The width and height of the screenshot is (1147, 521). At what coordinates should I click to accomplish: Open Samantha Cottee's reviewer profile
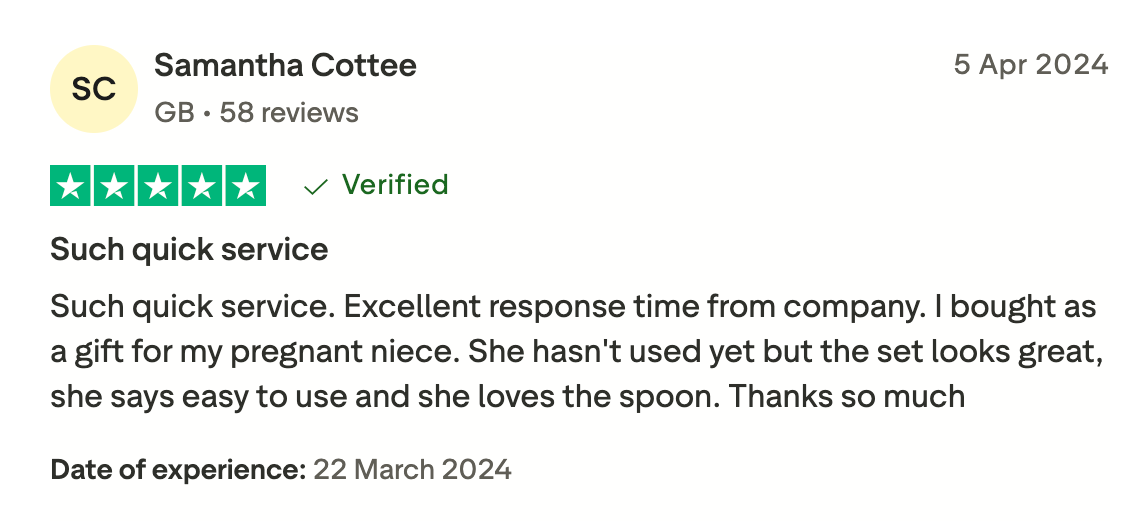285,66
